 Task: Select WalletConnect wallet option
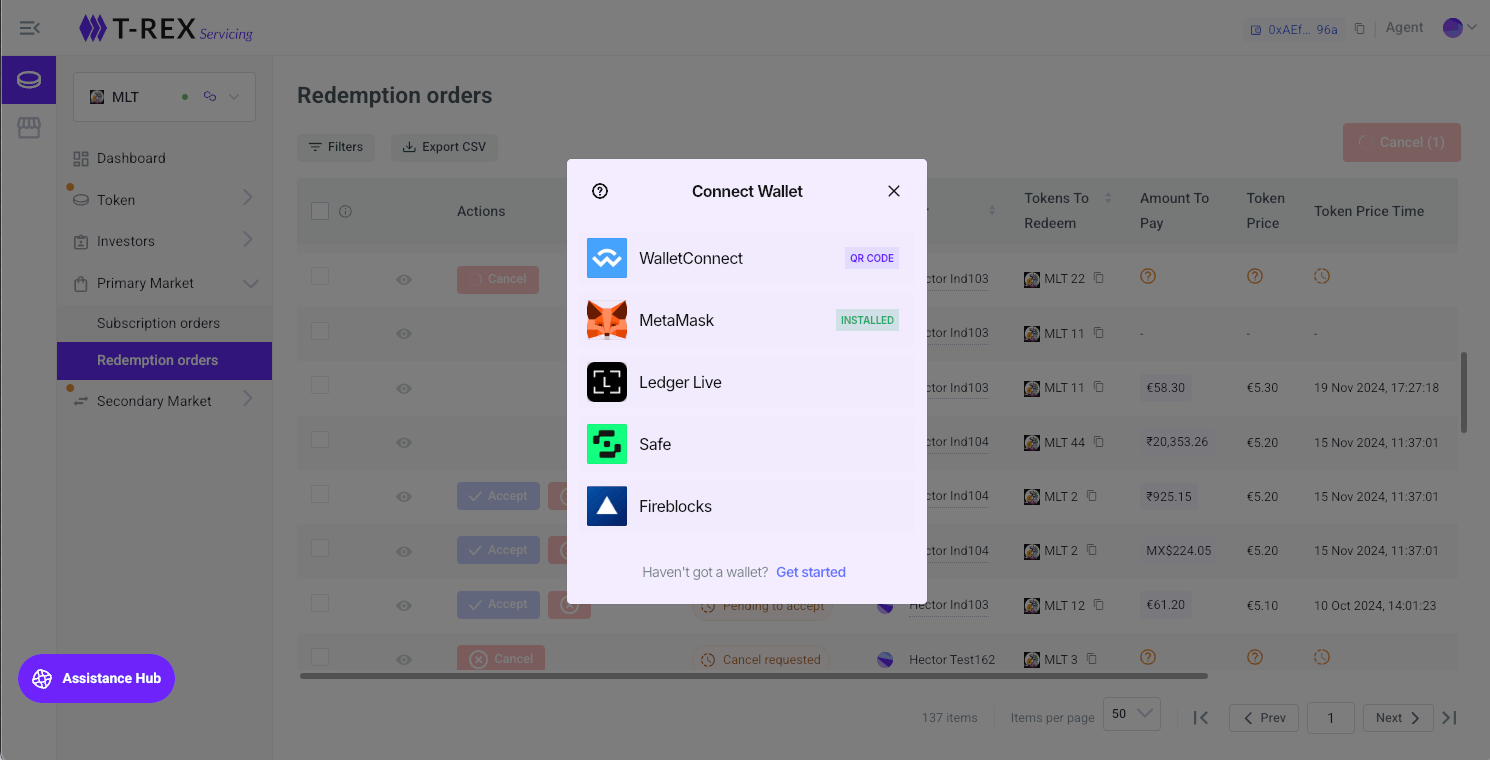[746, 258]
